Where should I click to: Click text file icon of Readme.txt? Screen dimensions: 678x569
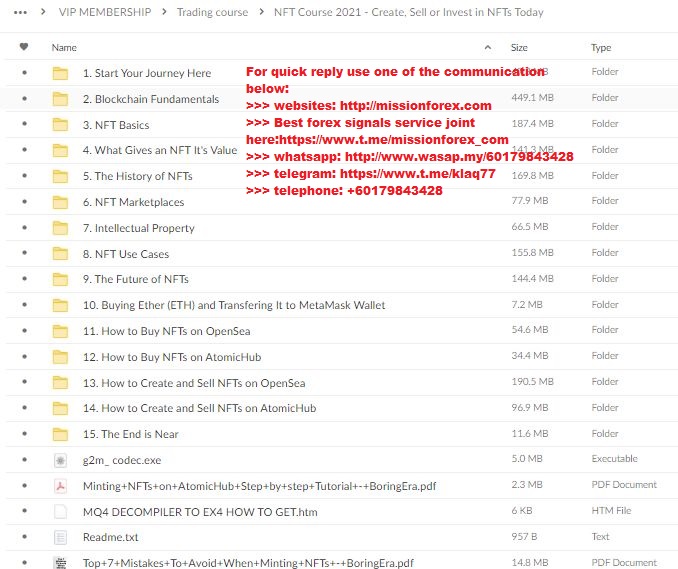(60, 537)
